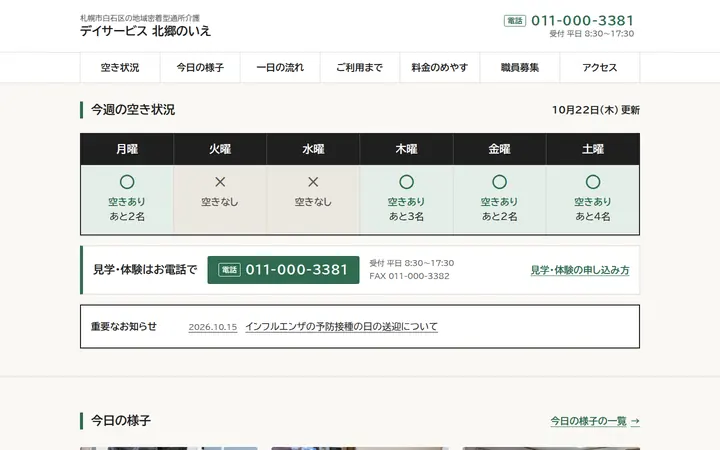Click the 今週の空き状況 heading
Screen dimensions: 720x450
pyautogui.click(x=133, y=110)
